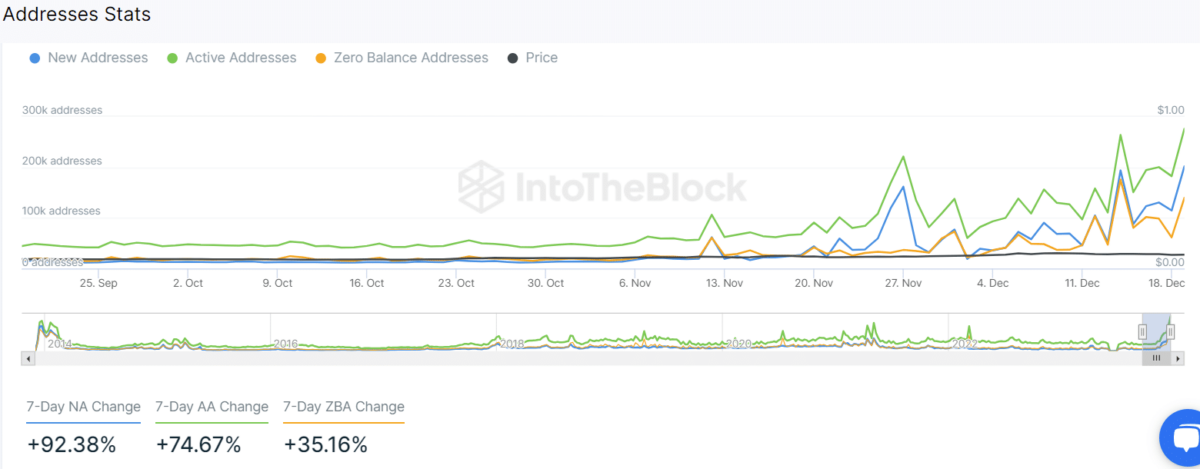Click the scrollbar thumb grip

[x=1156, y=357]
